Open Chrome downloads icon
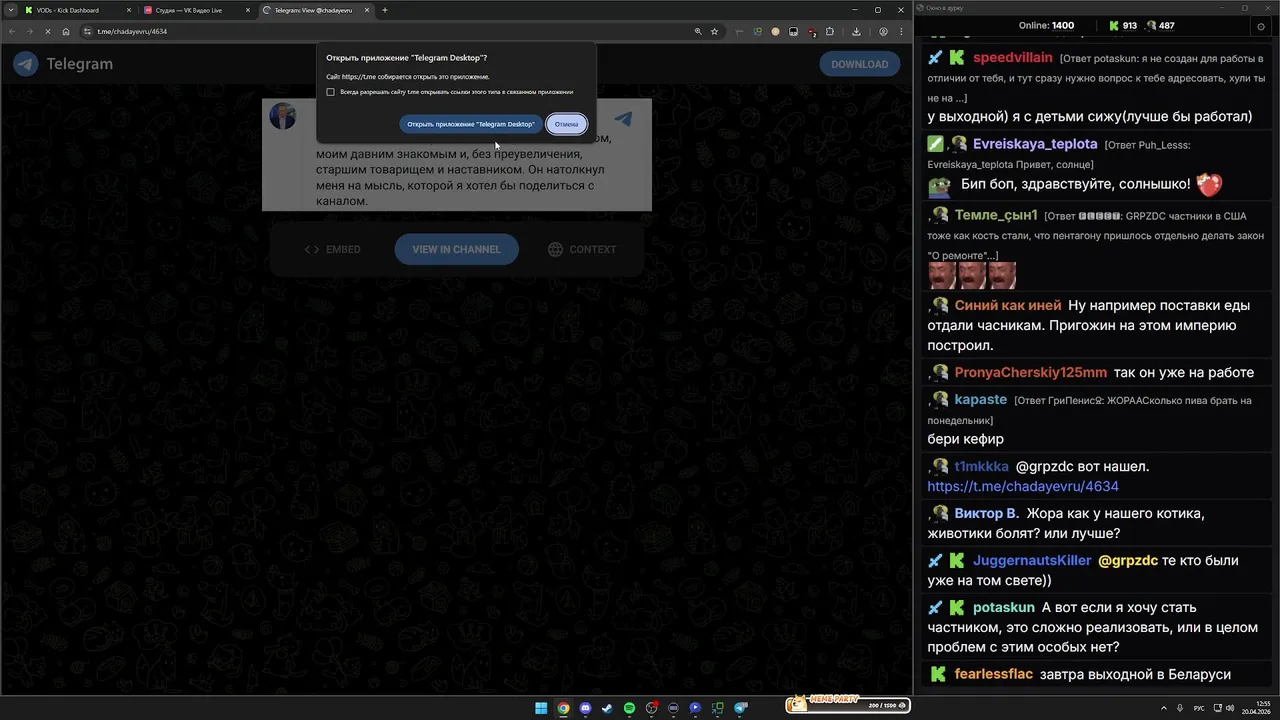Viewport: 1280px width, 720px height. pos(856,31)
